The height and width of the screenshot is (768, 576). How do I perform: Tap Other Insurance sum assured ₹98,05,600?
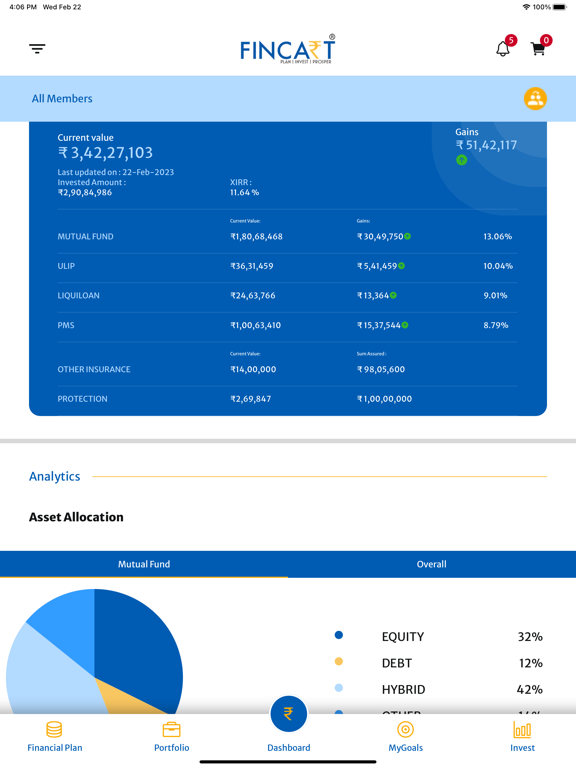point(381,369)
